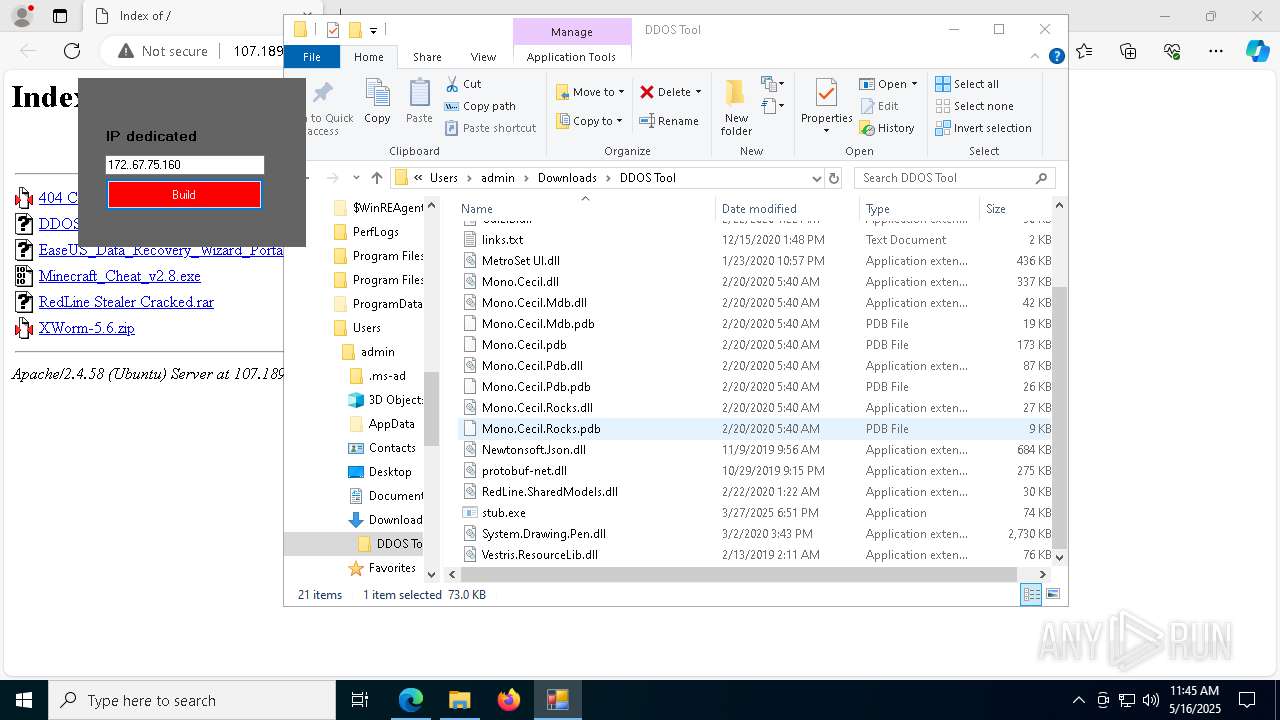The image size is (1280, 720).
Task: Open Quick Access Toolbar customize dropdown
Action: (373, 30)
